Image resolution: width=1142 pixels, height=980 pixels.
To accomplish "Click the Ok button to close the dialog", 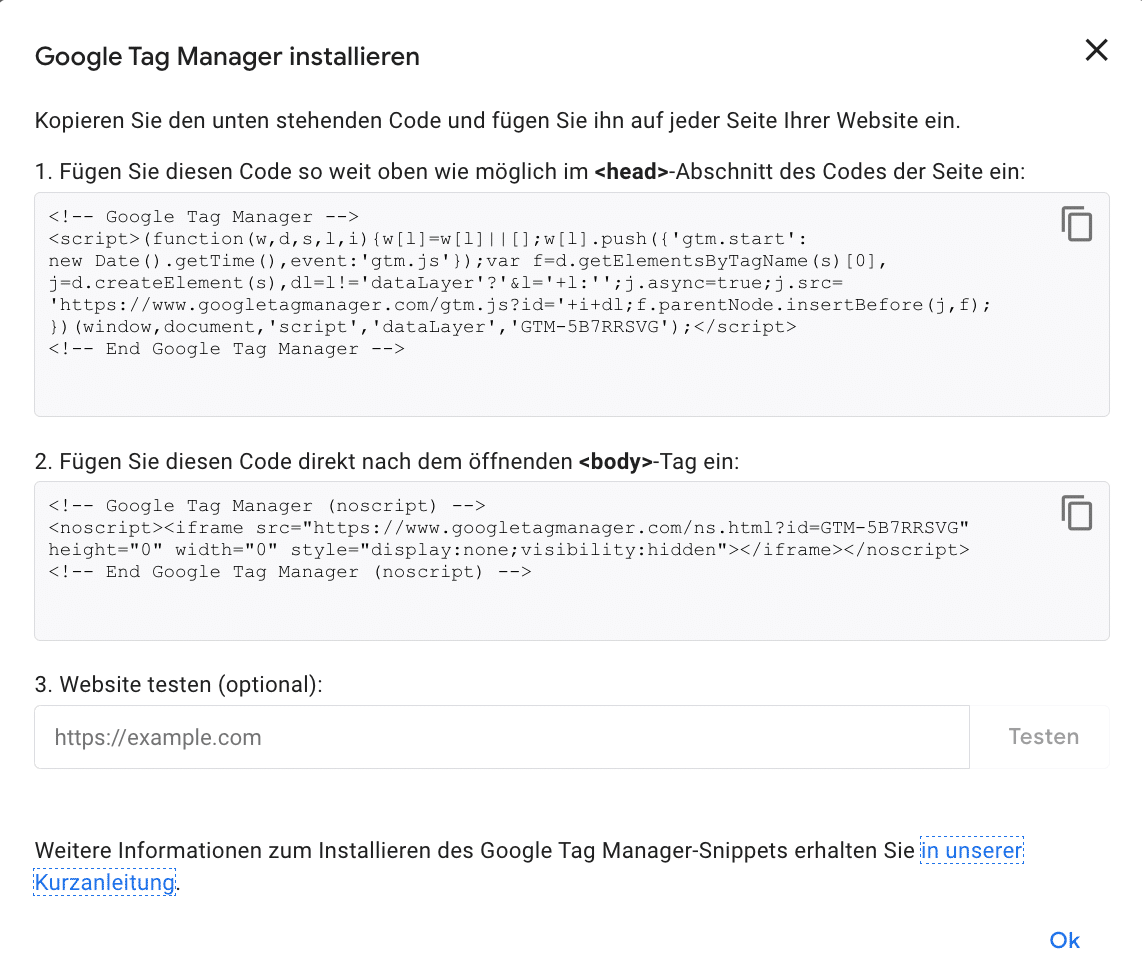I will pyautogui.click(x=1063, y=940).
